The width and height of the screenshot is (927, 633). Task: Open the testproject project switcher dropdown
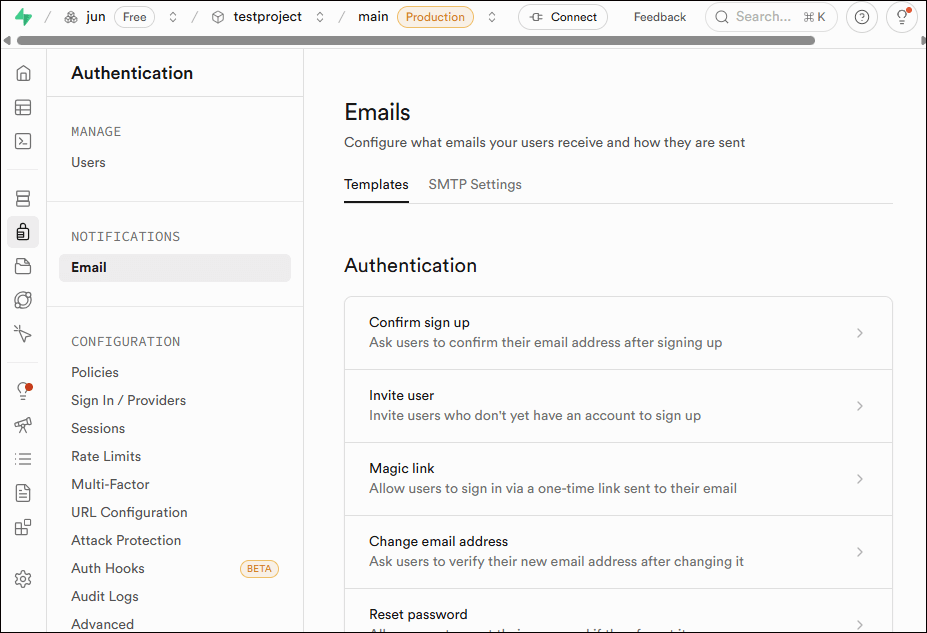[x=320, y=17]
